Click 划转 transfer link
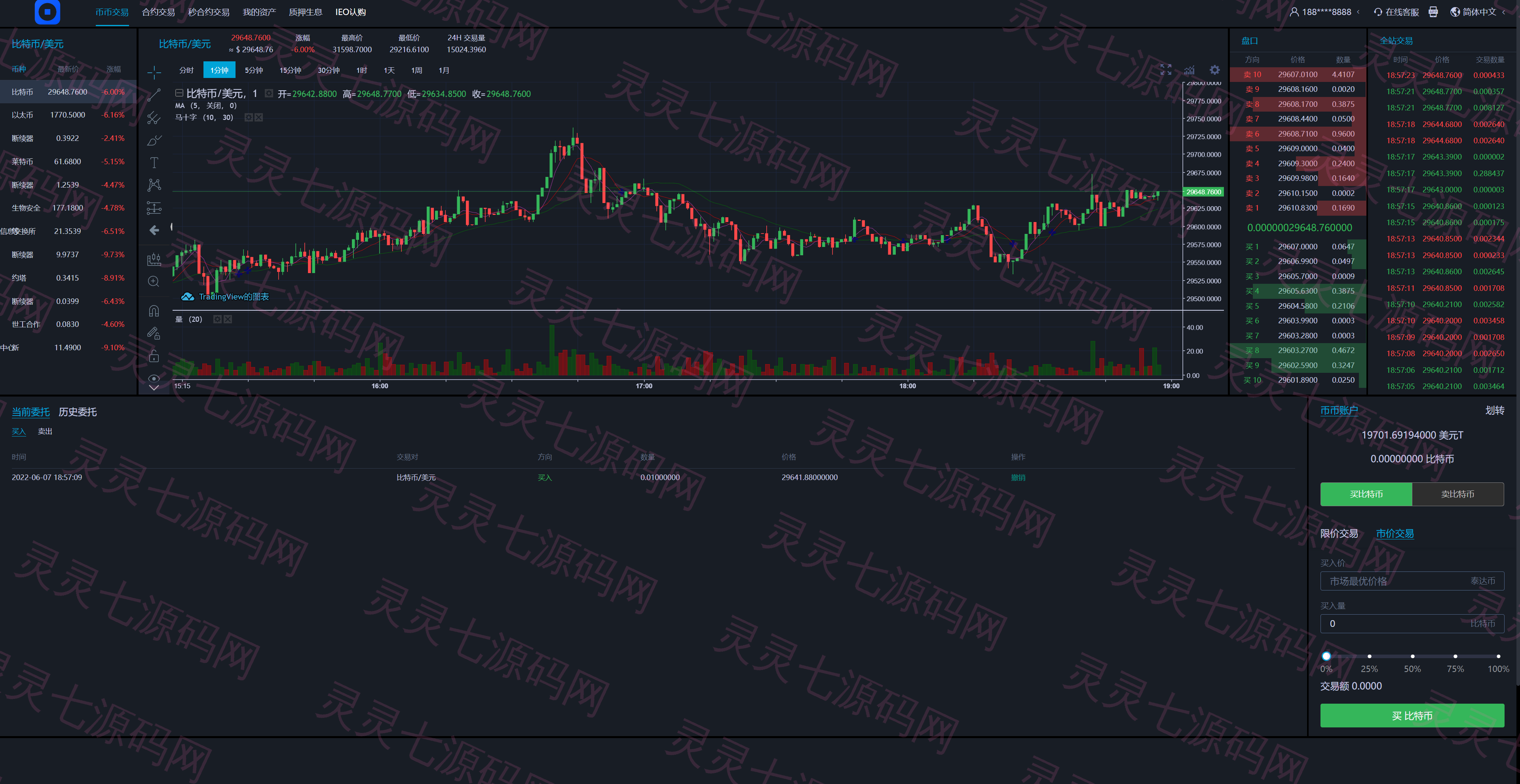1520x784 pixels. click(x=1494, y=410)
